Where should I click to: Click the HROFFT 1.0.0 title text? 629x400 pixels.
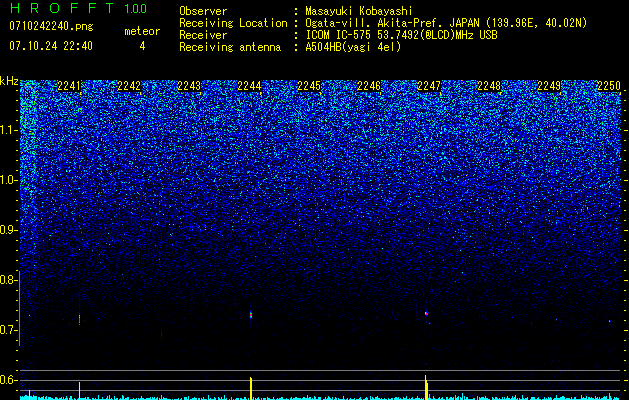coord(78,8)
